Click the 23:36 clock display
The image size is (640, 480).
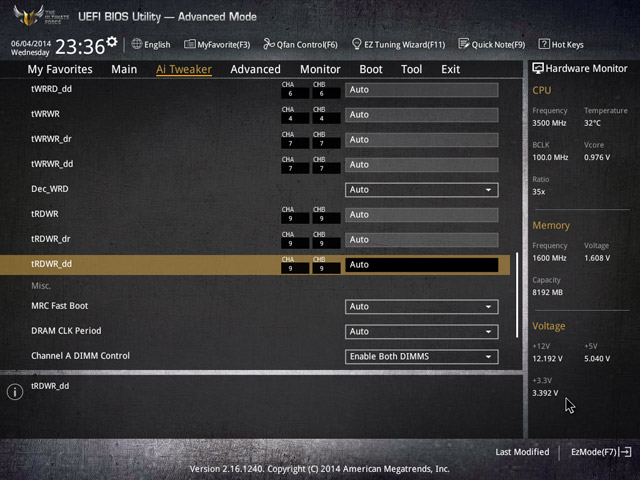(80, 46)
